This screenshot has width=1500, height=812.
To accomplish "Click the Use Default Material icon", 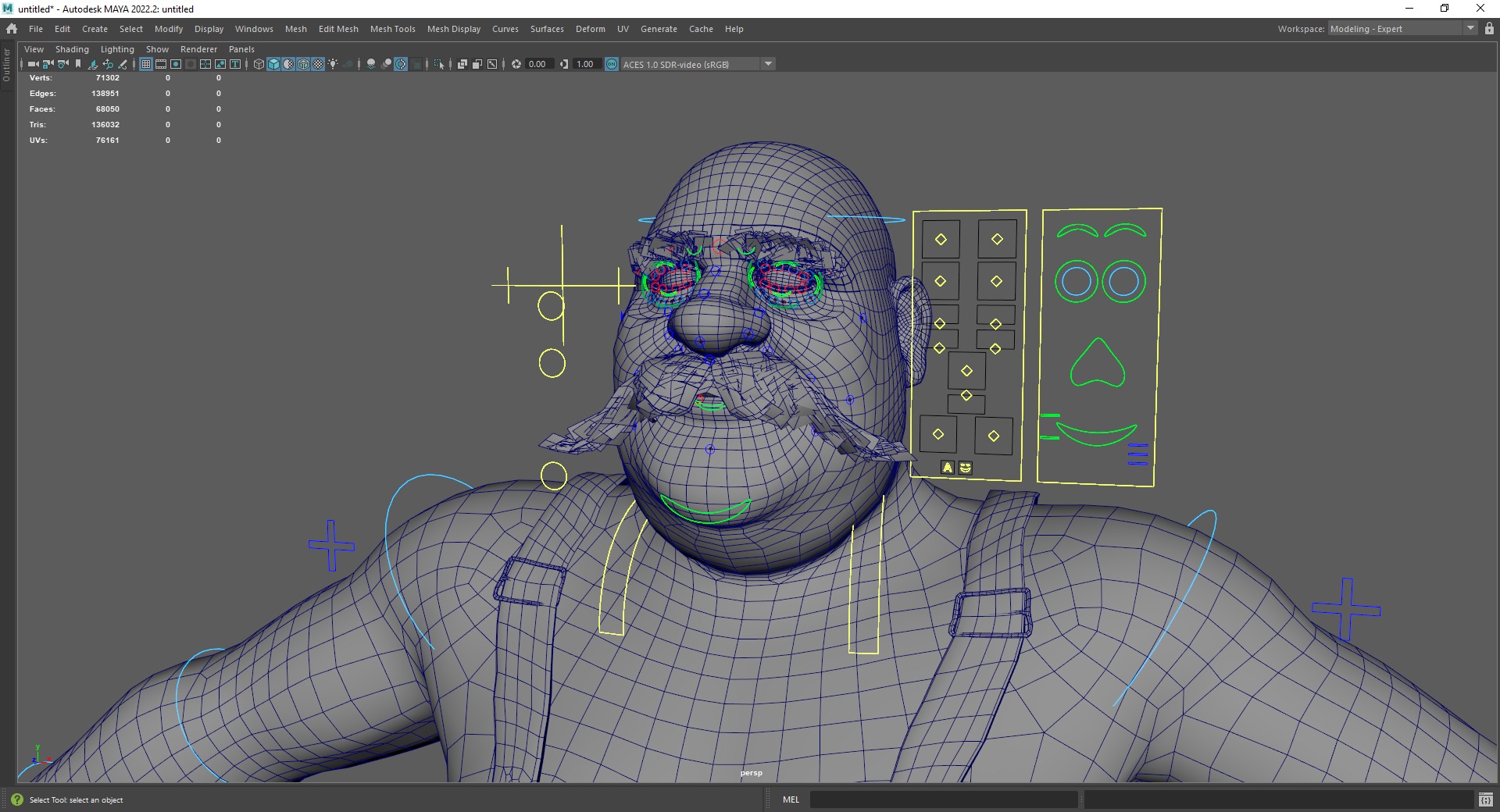I will pyautogui.click(x=288, y=64).
